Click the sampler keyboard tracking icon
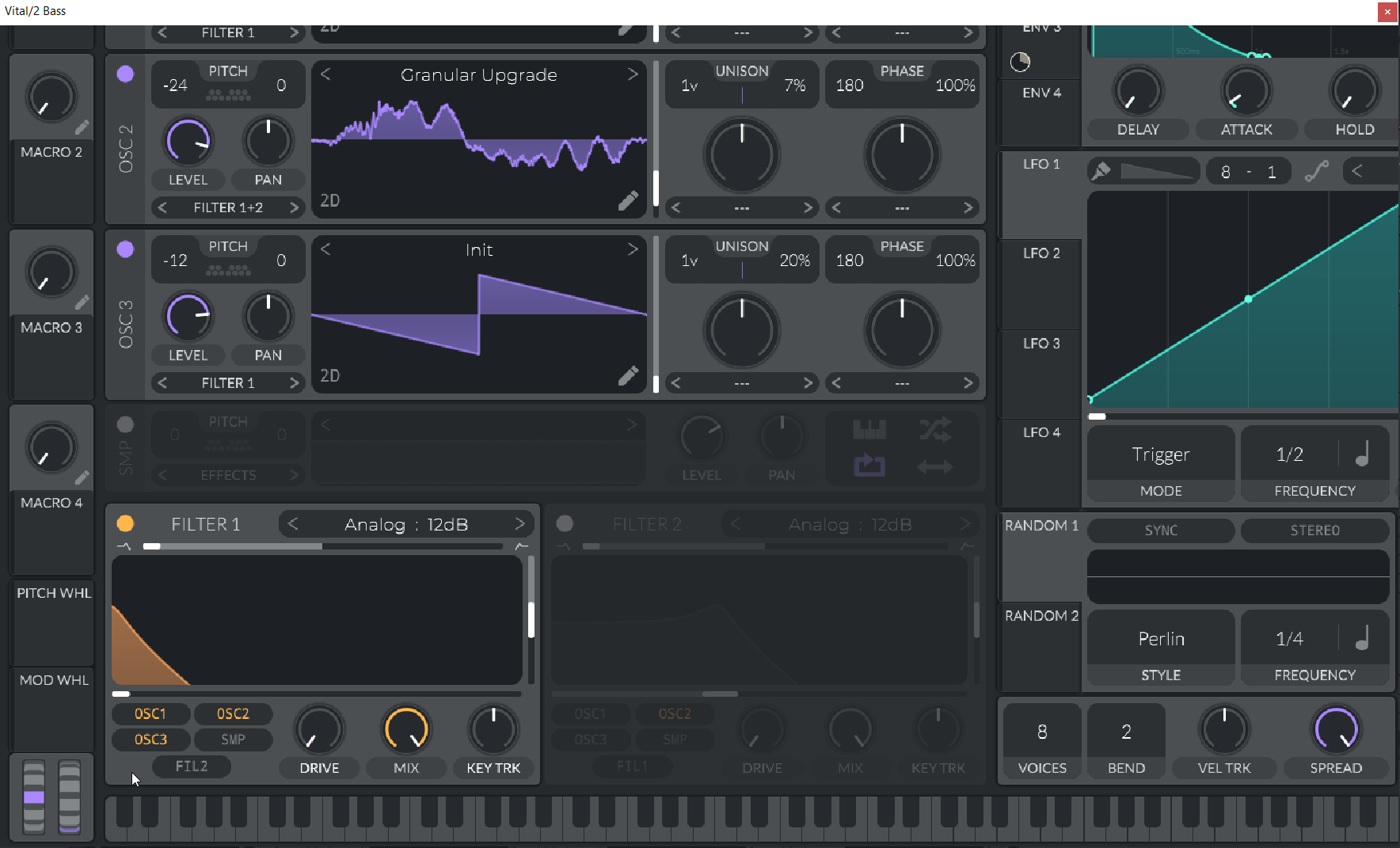This screenshot has height=848, width=1400. [x=869, y=430]
